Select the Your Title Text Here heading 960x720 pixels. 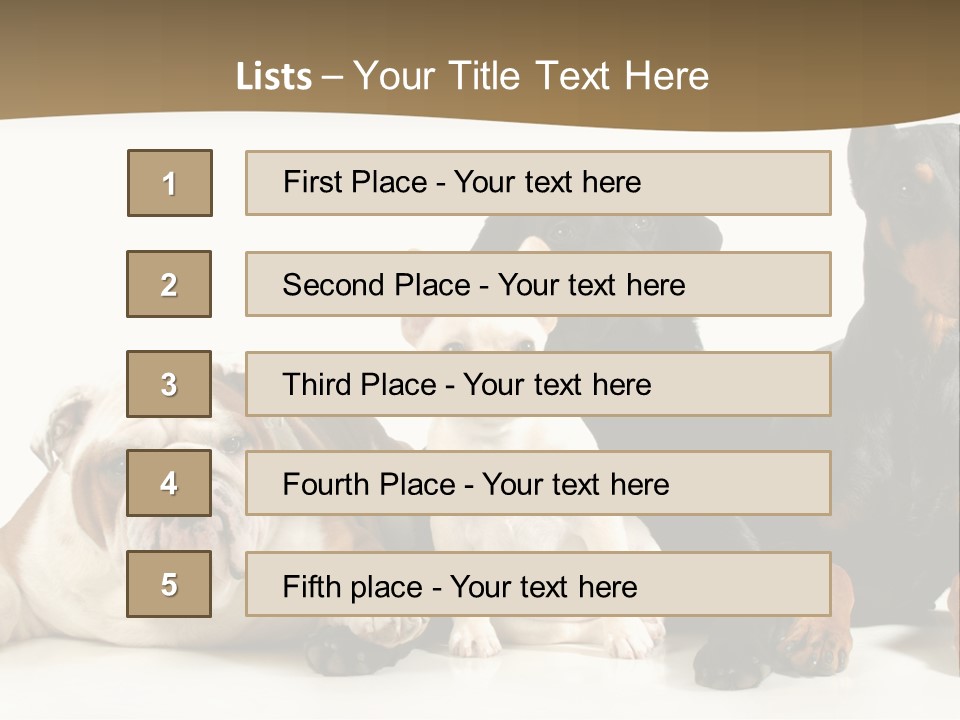click(531, 76)
